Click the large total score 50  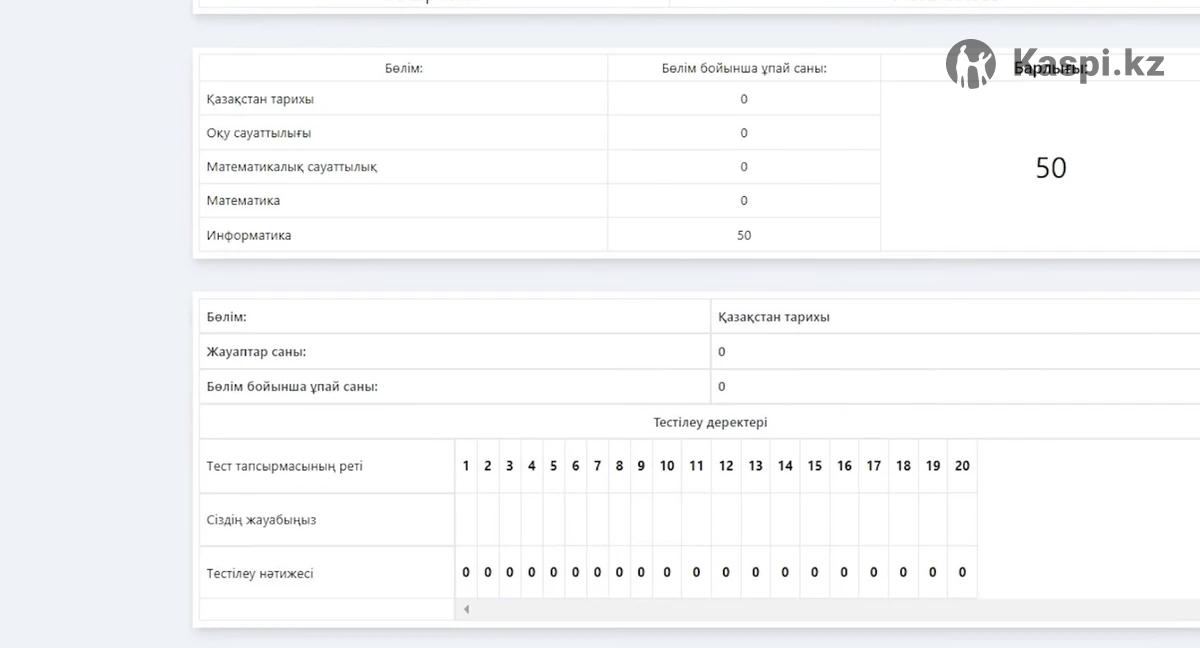point(1051,168)
